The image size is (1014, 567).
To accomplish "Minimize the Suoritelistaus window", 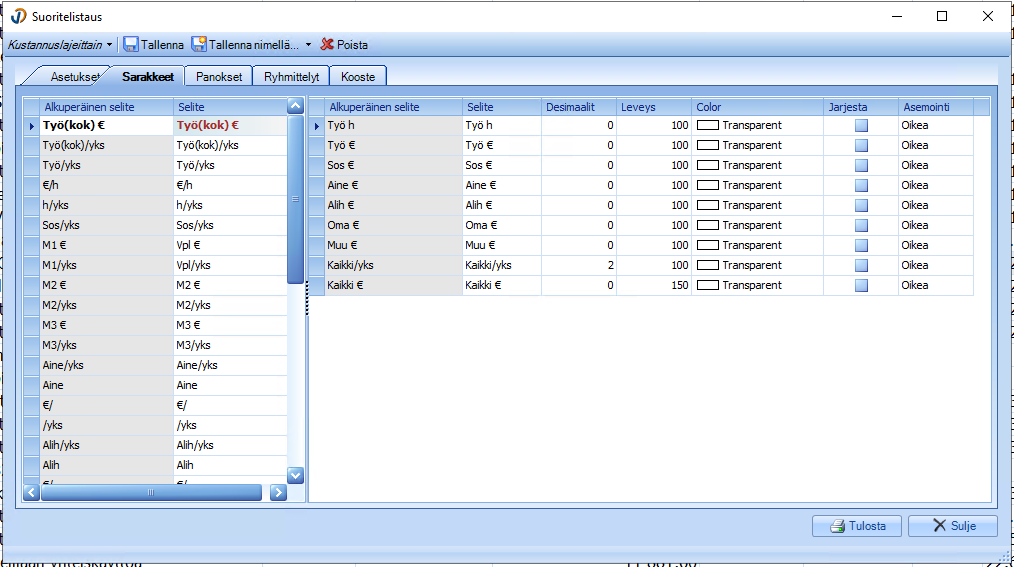I will coord(897,16).
